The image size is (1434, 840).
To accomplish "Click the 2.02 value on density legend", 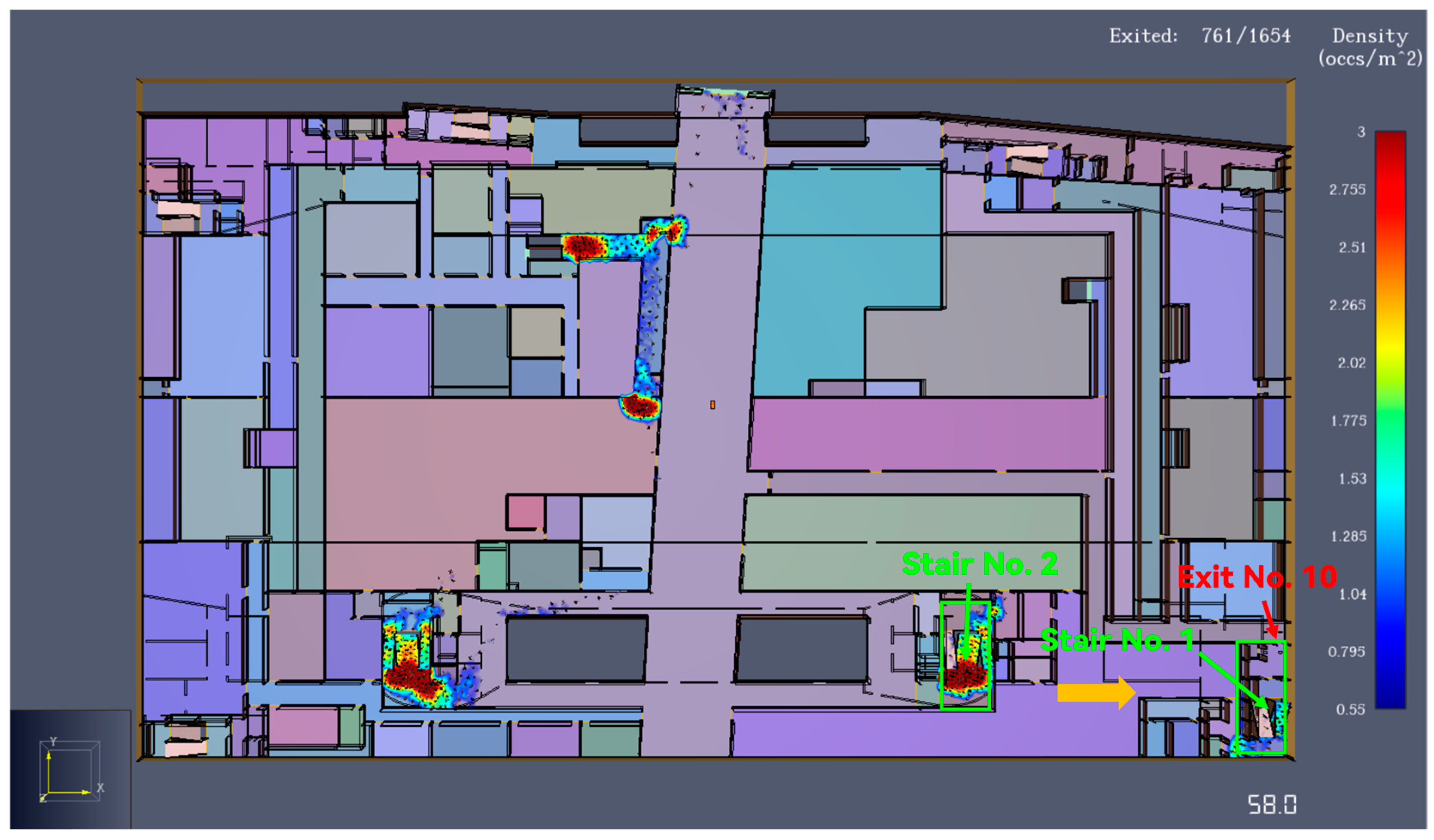I will coord(1352,363).
